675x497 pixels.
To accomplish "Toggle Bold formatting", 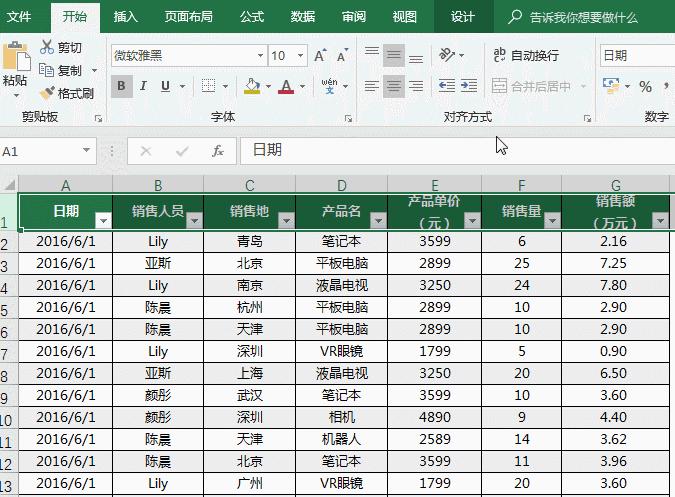I will [121, 86].
